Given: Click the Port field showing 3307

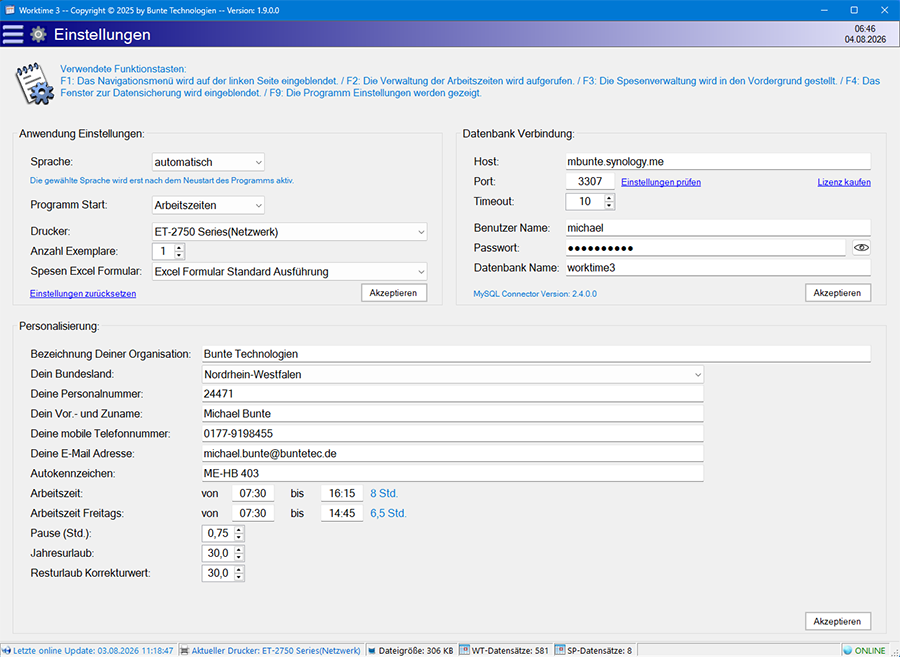Looking at the screenshot, I should 590,182.
